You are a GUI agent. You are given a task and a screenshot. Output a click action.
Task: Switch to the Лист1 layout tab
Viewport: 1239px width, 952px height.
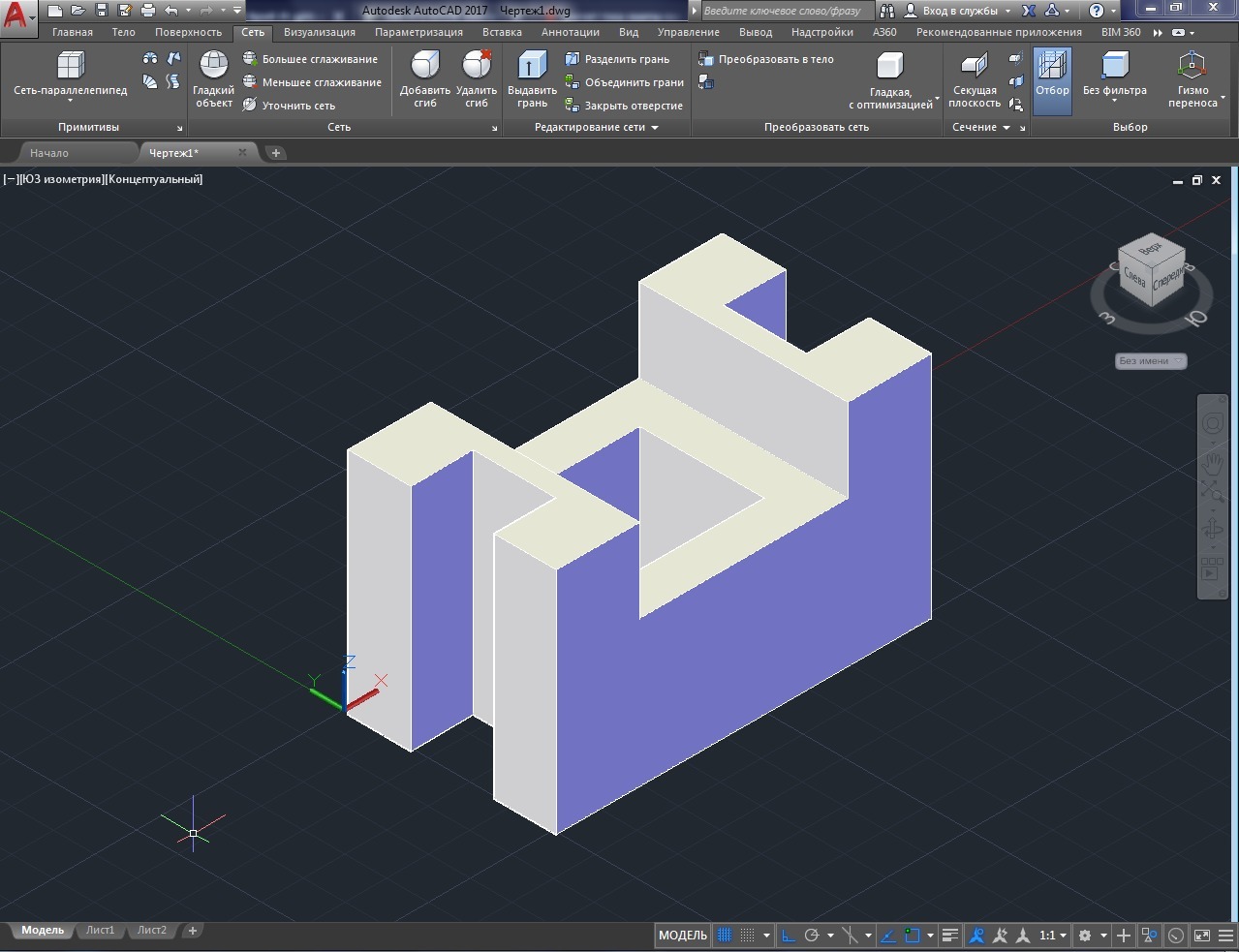[100, 931]
